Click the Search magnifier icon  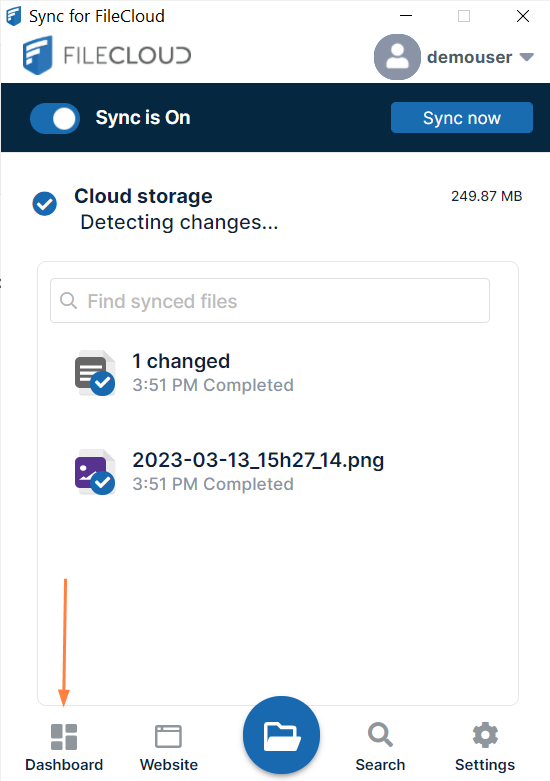tap(381, 735)
